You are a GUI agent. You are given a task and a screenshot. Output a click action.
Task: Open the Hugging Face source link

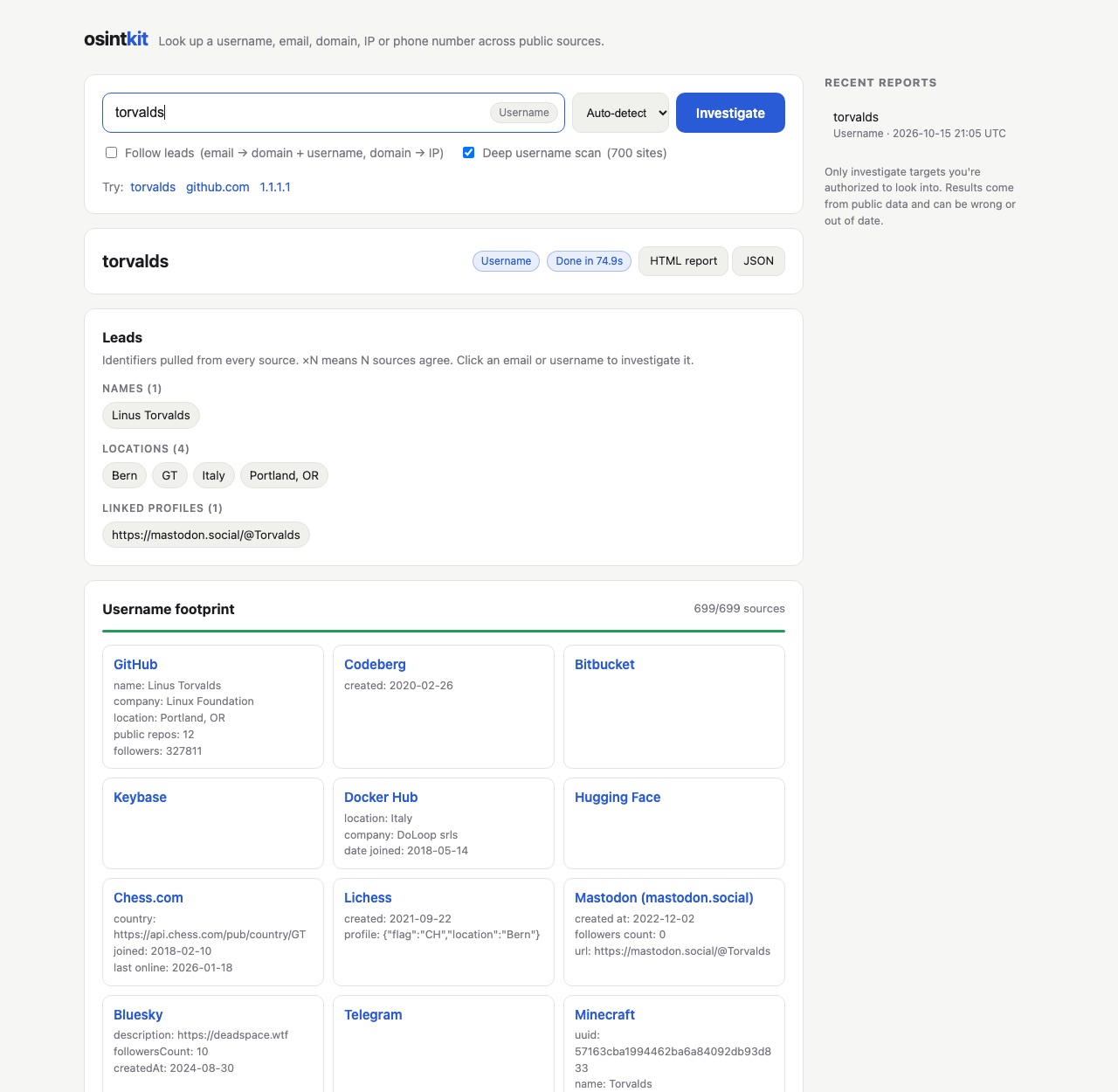[x=618, y=798]
